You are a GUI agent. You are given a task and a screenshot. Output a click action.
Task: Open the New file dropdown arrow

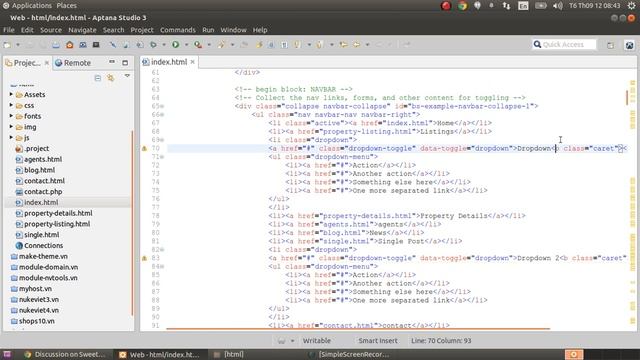[x=18, y=45]
